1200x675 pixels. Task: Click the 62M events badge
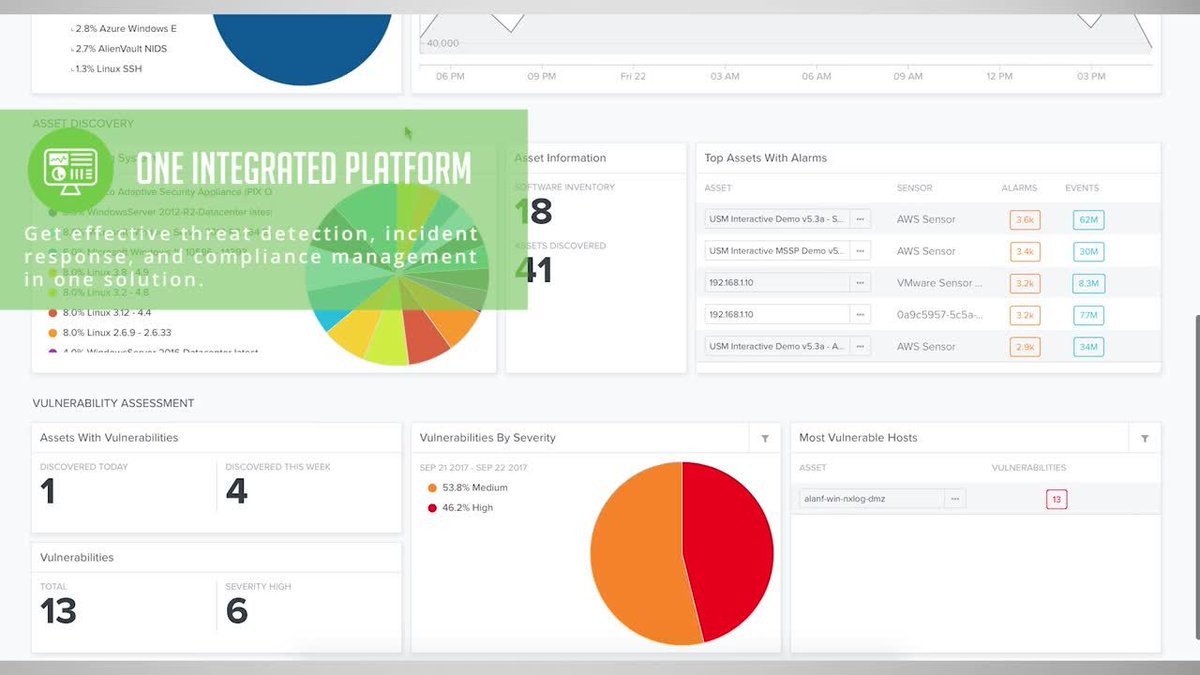click(x=1088, y=220)
